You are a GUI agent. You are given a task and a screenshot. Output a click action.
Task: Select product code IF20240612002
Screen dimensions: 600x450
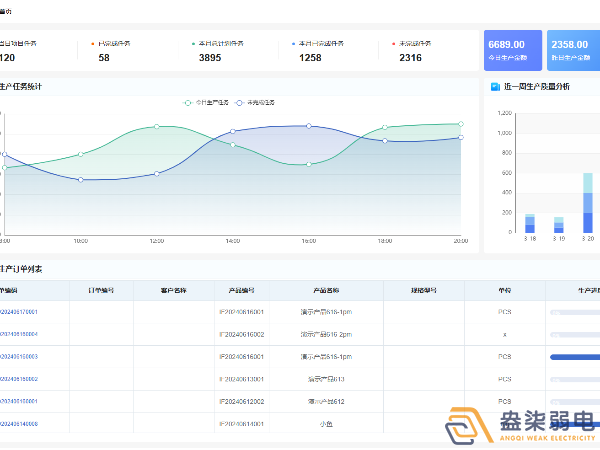pos(241,401)
